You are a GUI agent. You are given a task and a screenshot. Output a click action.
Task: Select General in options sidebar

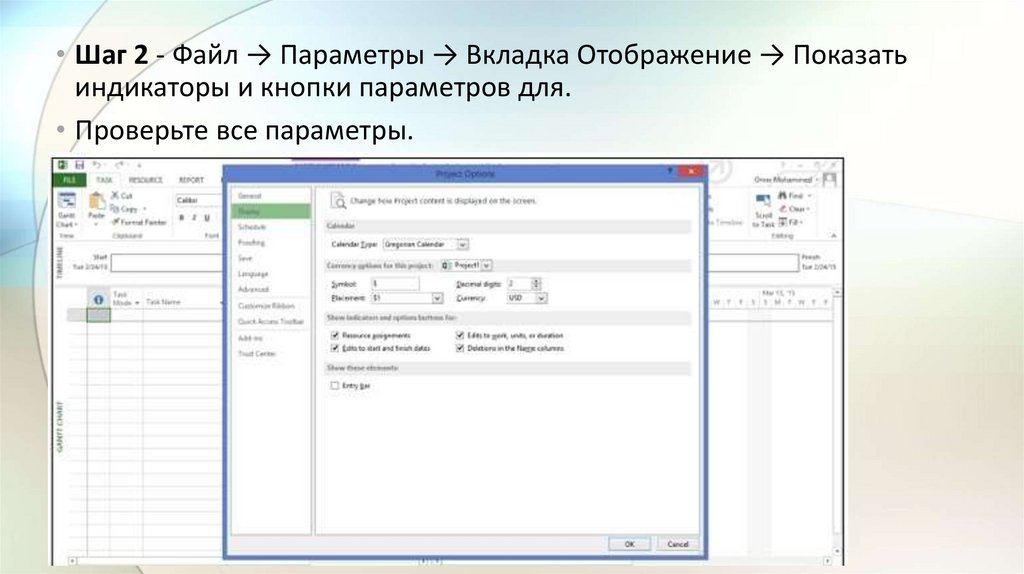(270, 196)
